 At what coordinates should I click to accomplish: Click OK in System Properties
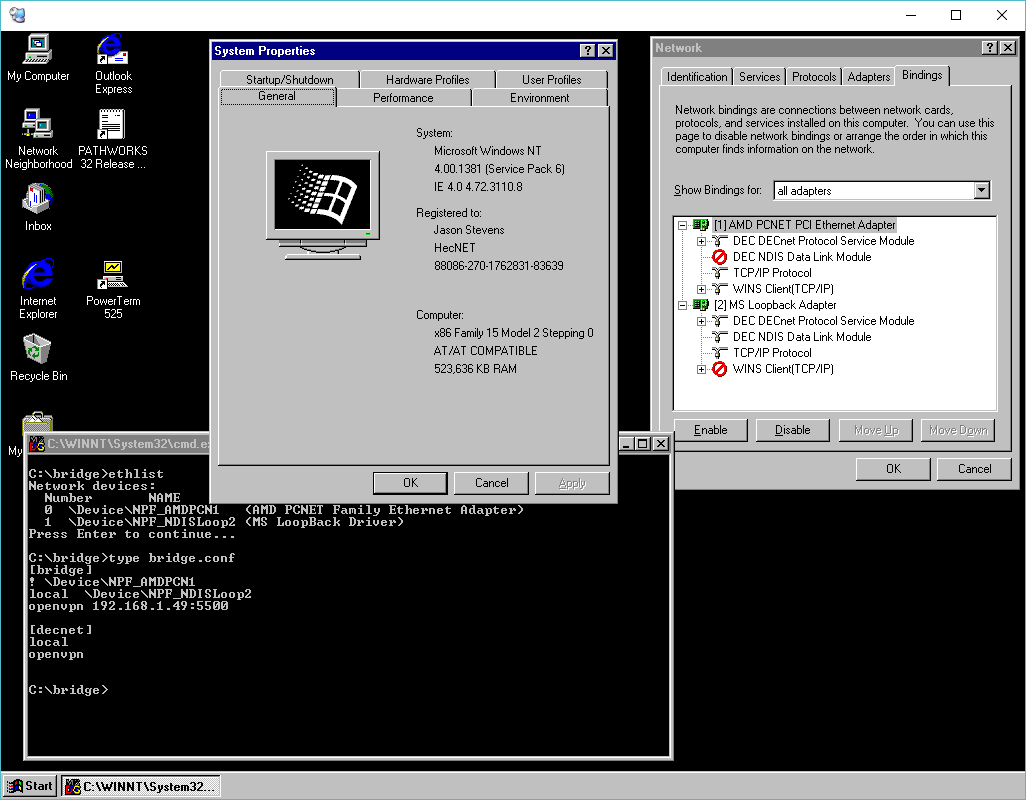pos(410,483)
